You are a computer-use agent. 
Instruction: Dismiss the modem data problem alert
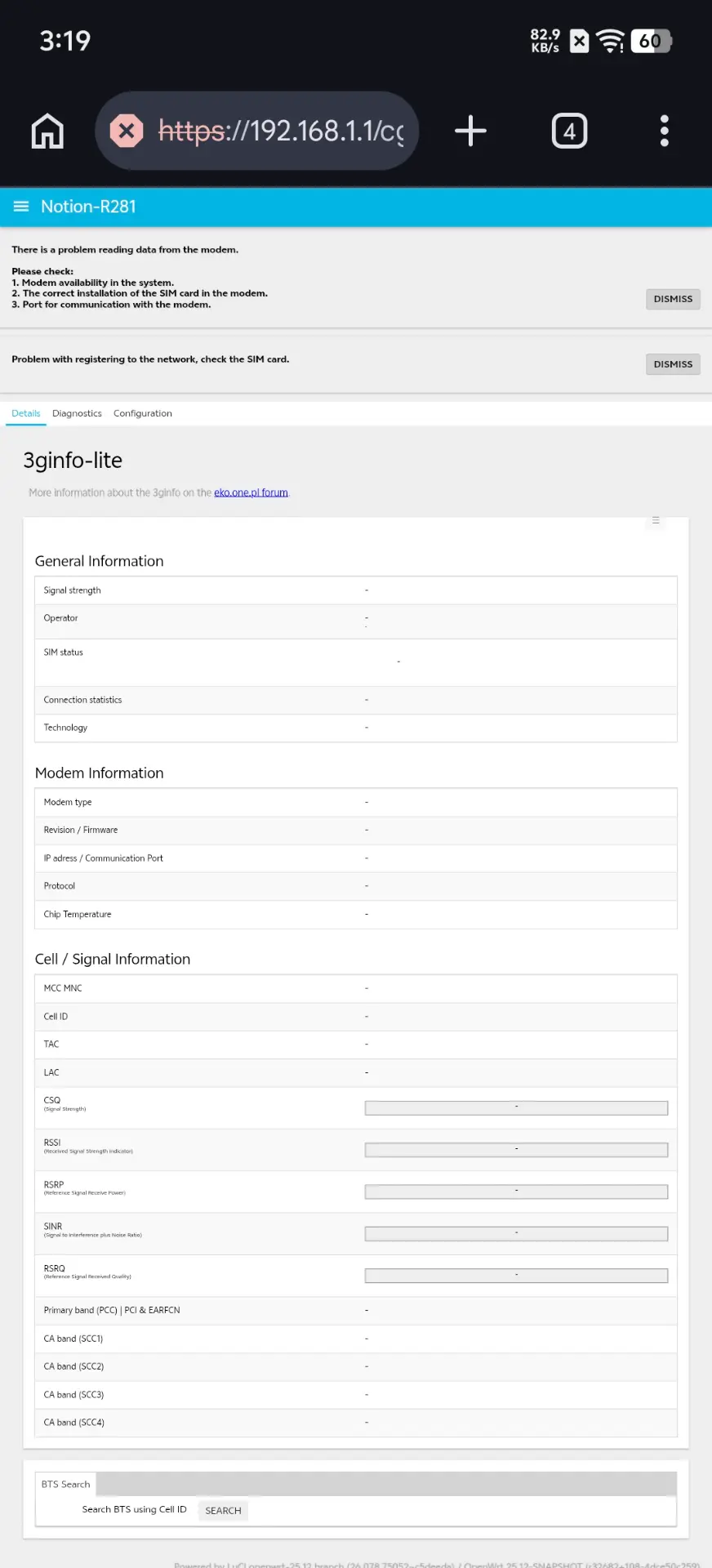pos(673,299)
